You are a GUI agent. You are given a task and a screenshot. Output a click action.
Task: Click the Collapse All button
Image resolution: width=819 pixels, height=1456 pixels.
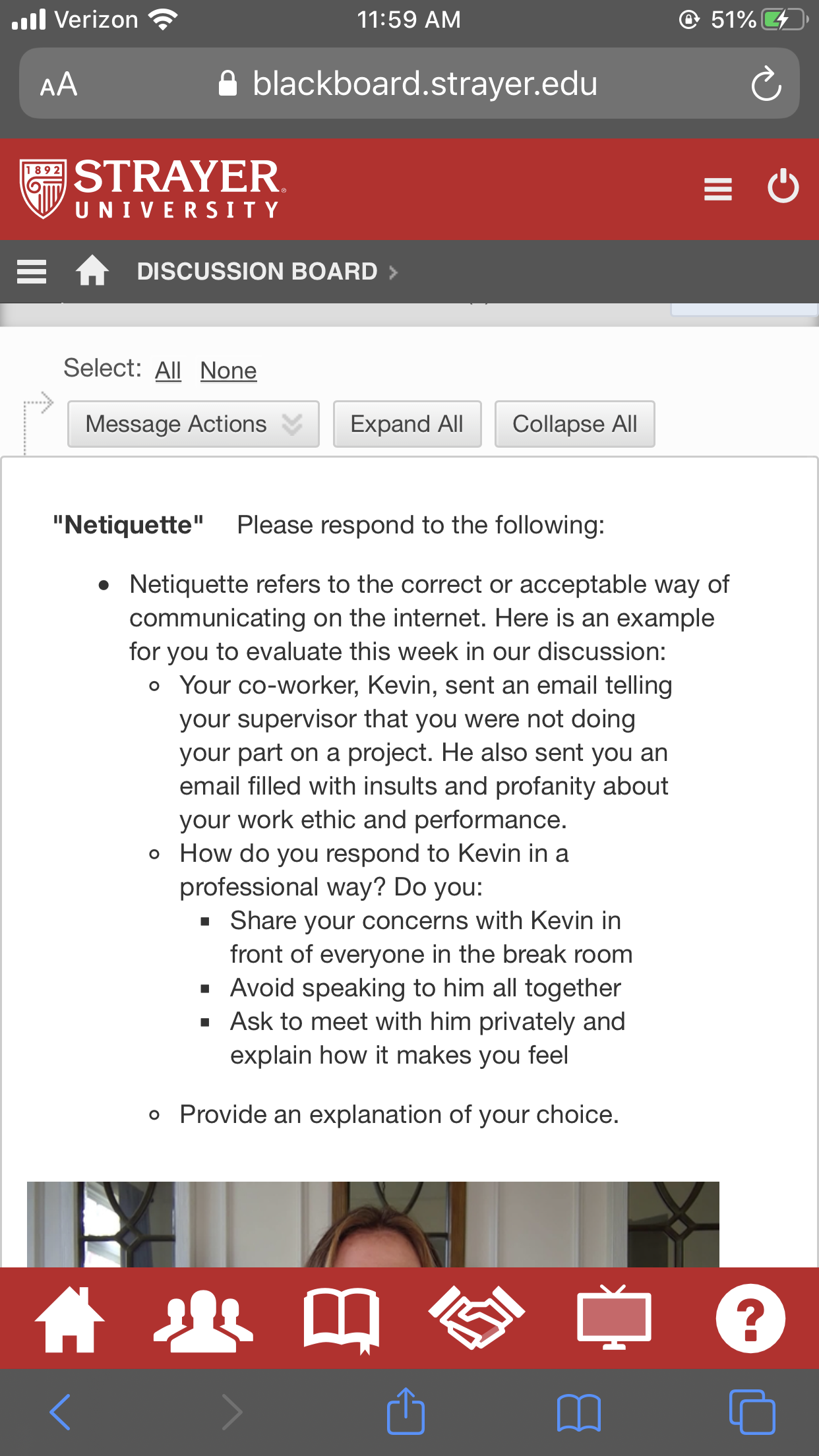pos(574,424)
